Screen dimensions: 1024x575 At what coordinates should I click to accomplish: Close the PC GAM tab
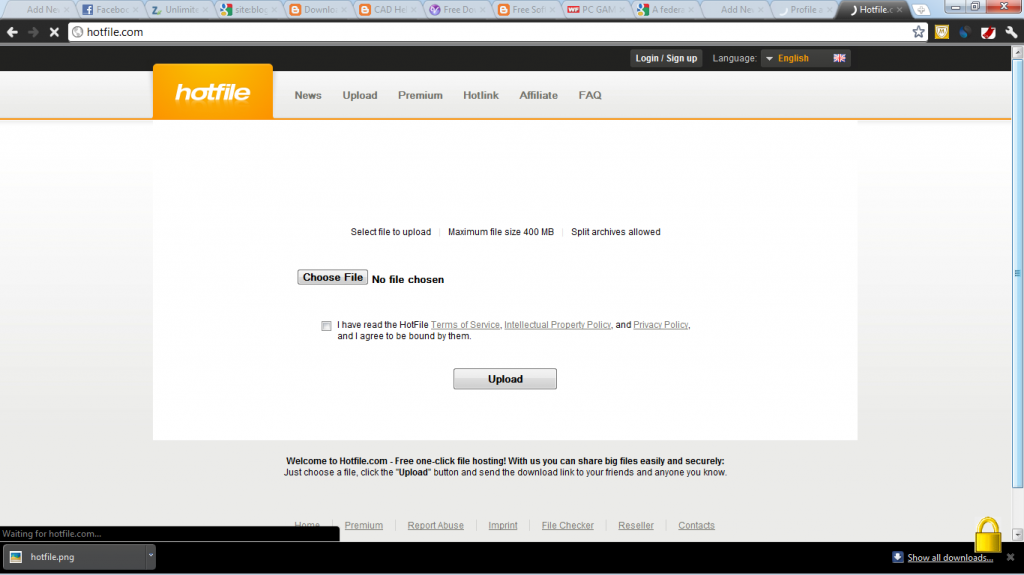[621, 10]
